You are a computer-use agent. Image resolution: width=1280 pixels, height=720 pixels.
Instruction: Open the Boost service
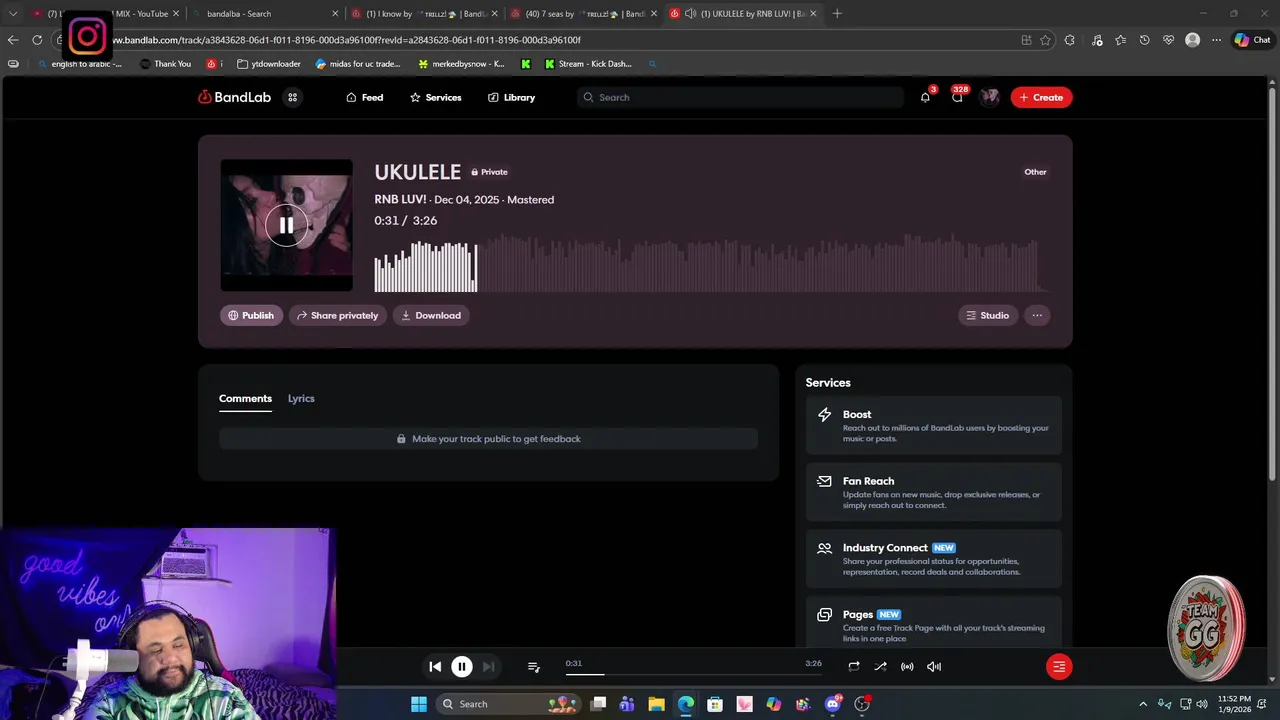tap(934, 426)
